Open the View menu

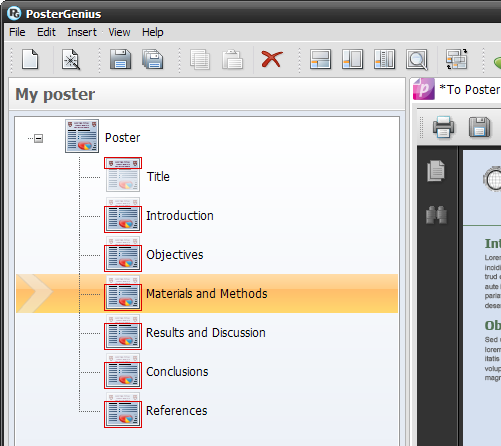pos(119,32)
